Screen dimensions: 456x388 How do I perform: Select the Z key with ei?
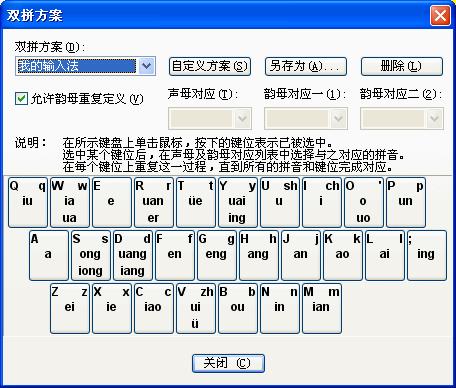pyautogui.click(x=70, y=308)
